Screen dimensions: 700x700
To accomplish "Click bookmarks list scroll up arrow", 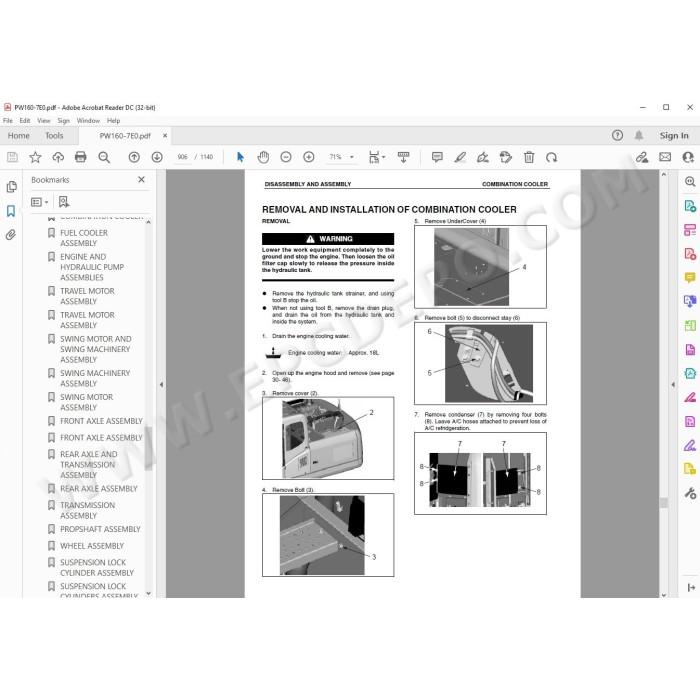I will [149, 222].
